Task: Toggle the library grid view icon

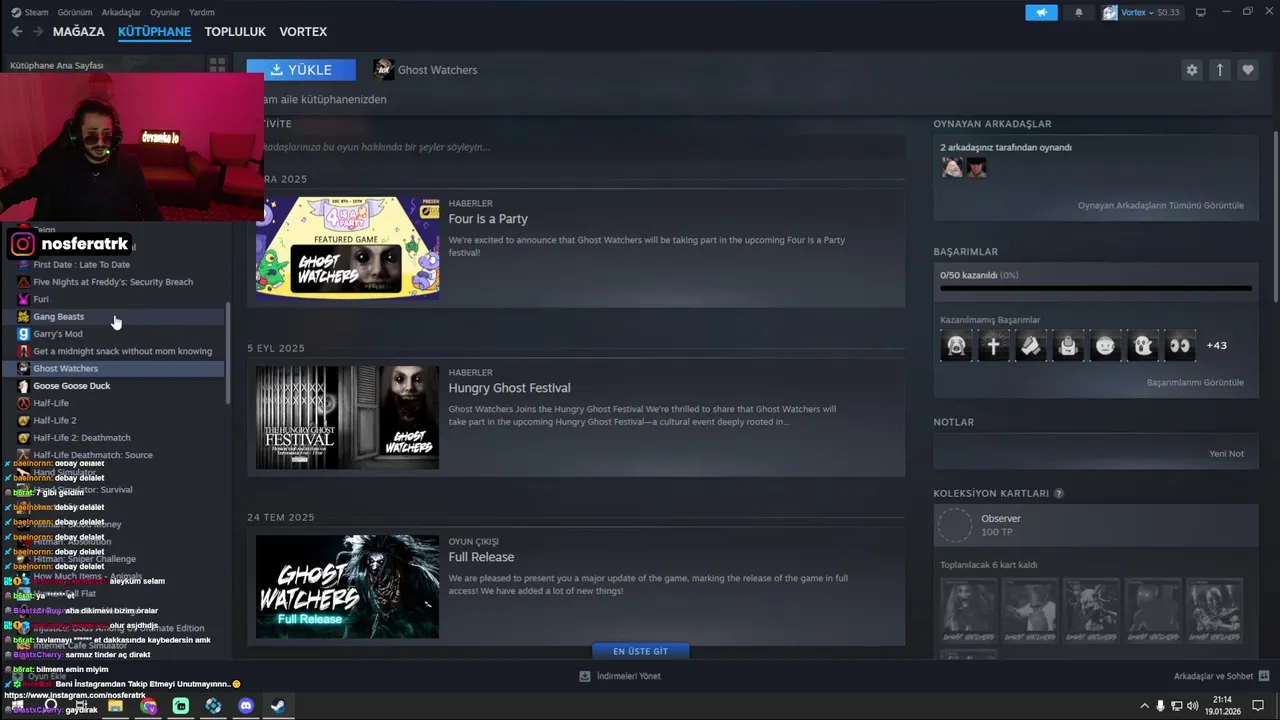Action: pyautogui.click(x=217, y=65)
